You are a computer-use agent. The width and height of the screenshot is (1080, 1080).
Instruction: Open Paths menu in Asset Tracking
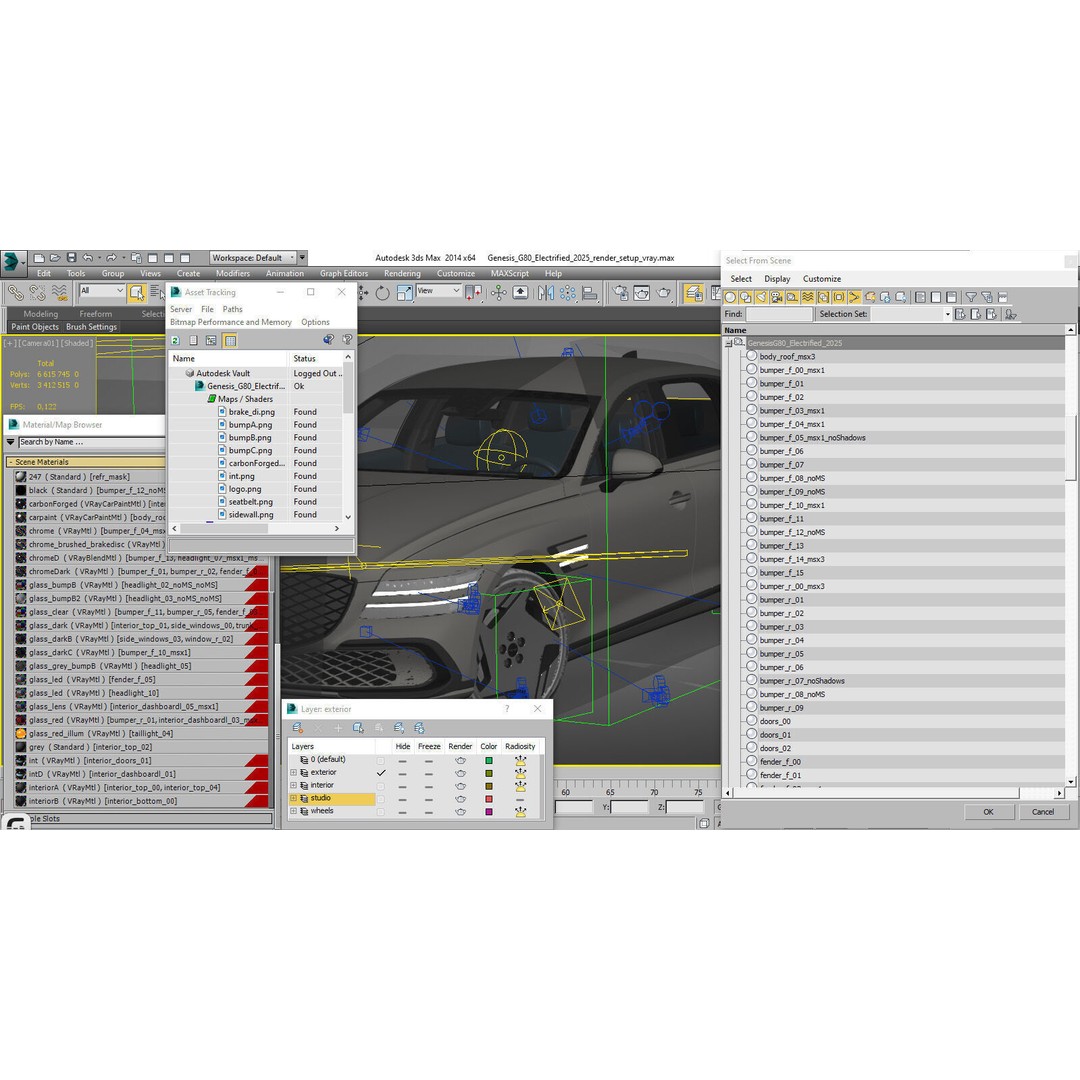click(x=232, y=309)
